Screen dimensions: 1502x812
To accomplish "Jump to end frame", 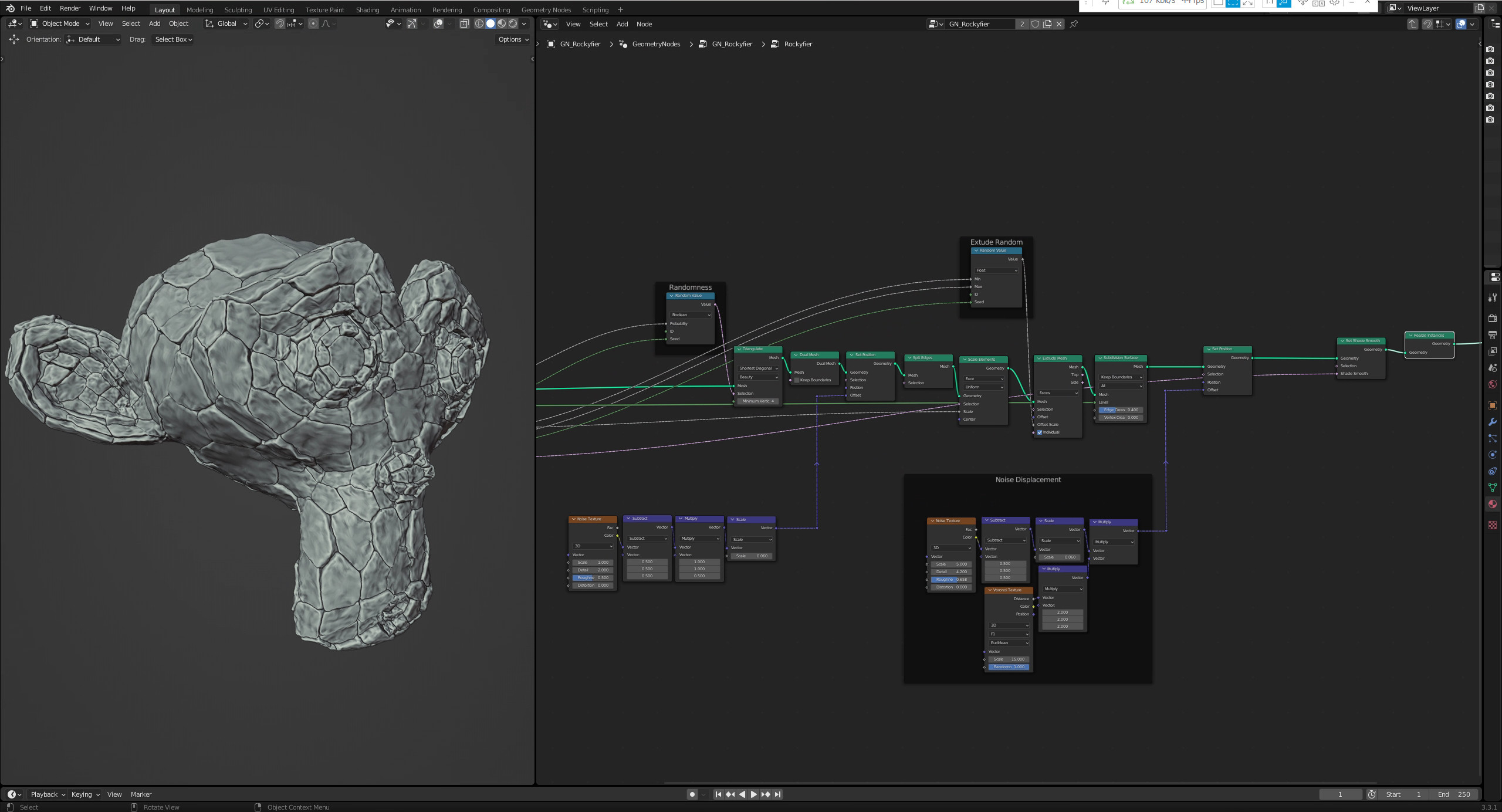I will pyautogui.click(x=777, y=794).
